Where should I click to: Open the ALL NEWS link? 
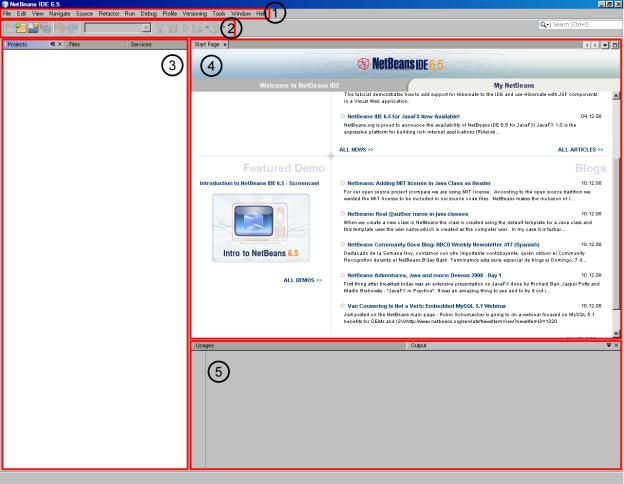pos(356,150)
